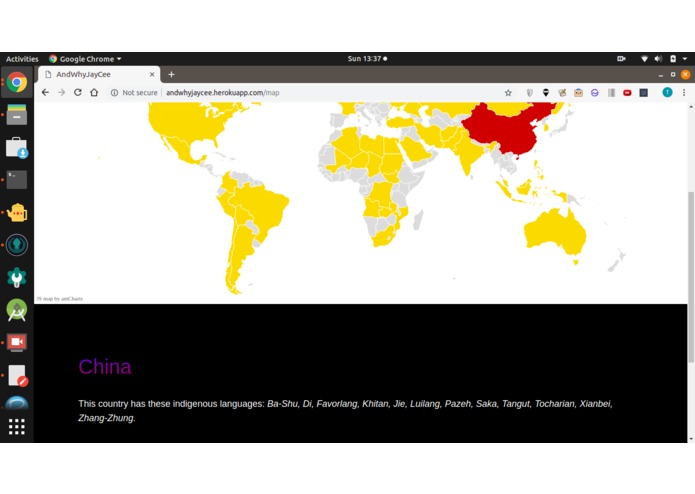
Task: Select Australia on the world map
Action: coord(554,235)
